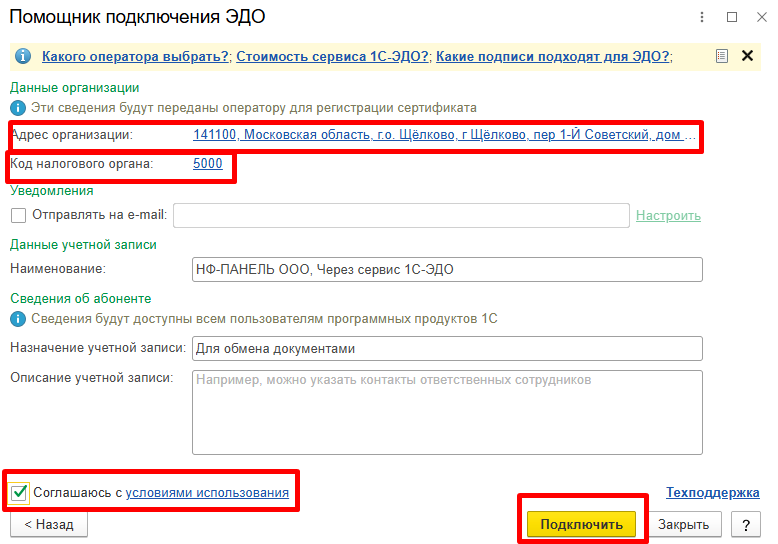Open organization address link 141100 Московская область
The image size is (778, 544).
click(x=444, y=135)
